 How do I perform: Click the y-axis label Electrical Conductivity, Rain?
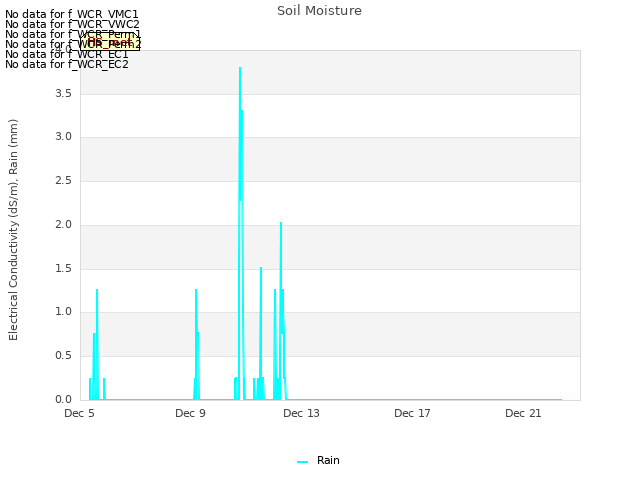click(x=13, y=230)
